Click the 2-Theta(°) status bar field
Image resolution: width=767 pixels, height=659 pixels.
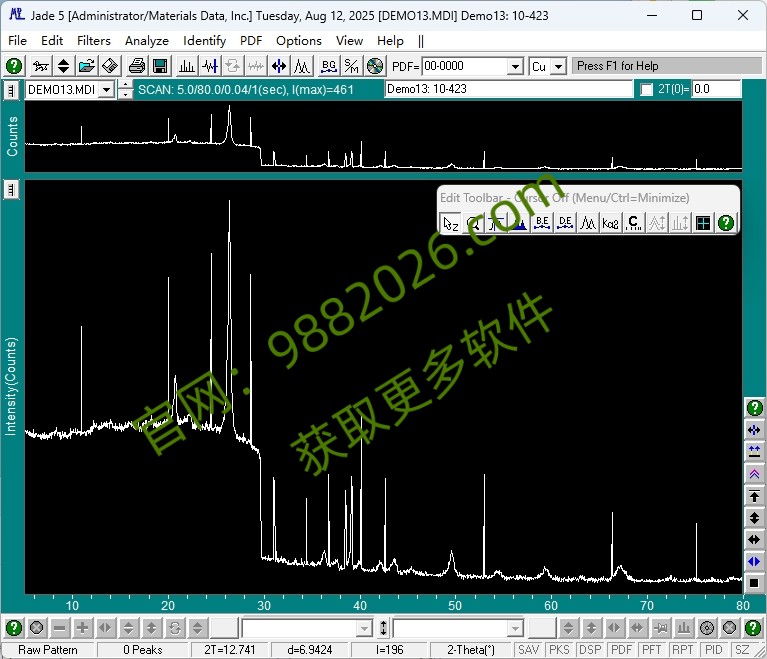pyautogui.click(x=471, y=650)
